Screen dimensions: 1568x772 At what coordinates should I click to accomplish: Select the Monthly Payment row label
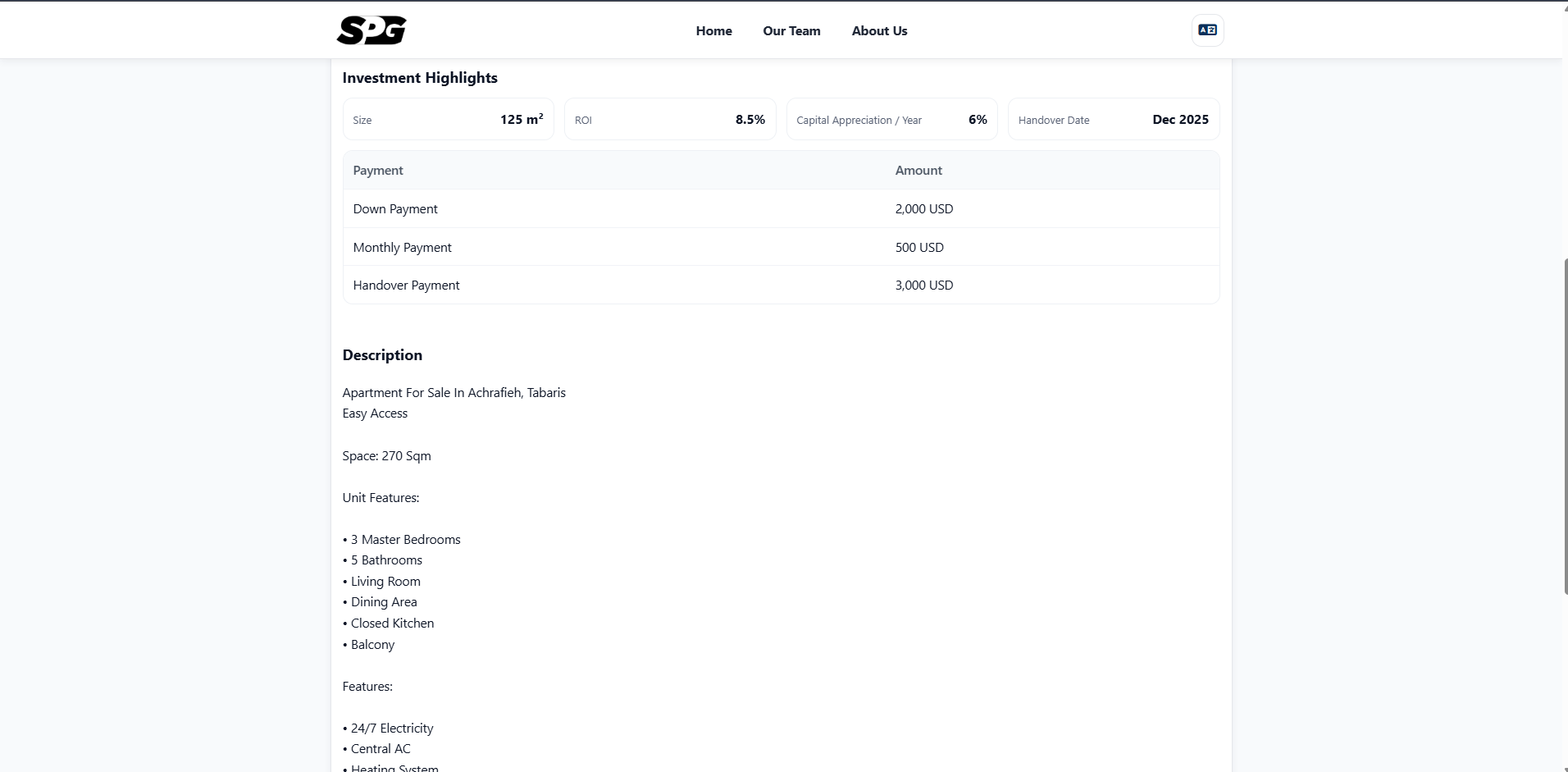402,248
